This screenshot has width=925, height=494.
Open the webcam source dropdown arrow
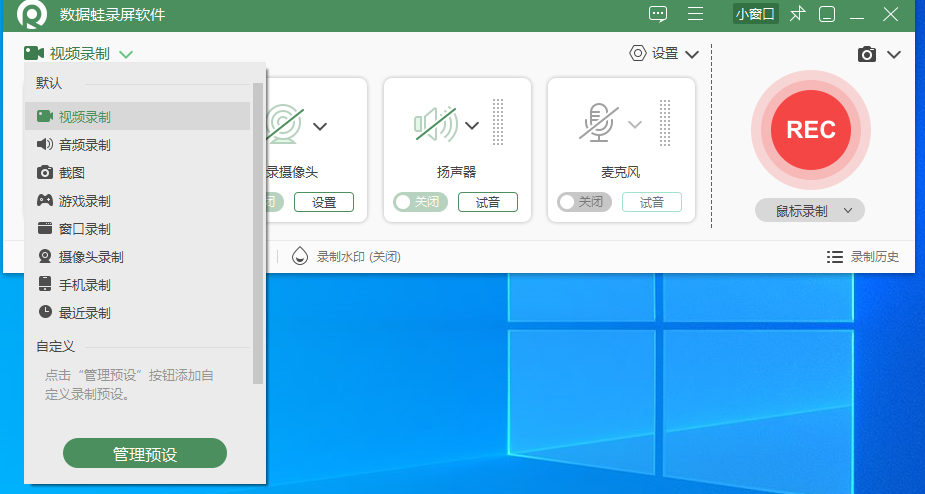click(320, 126)
